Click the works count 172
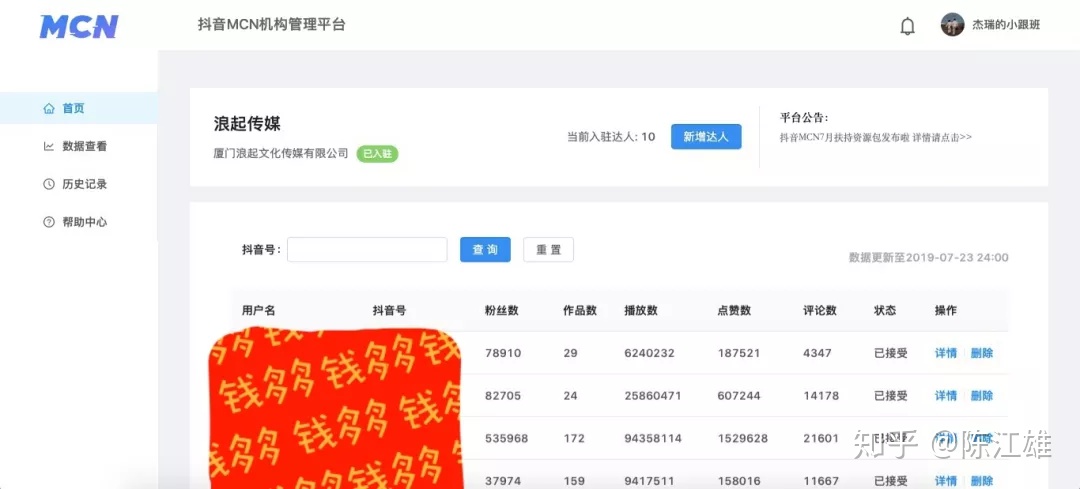Viewport: 1080px width, 489px height. pyautogui.click(x=573, y=439)
